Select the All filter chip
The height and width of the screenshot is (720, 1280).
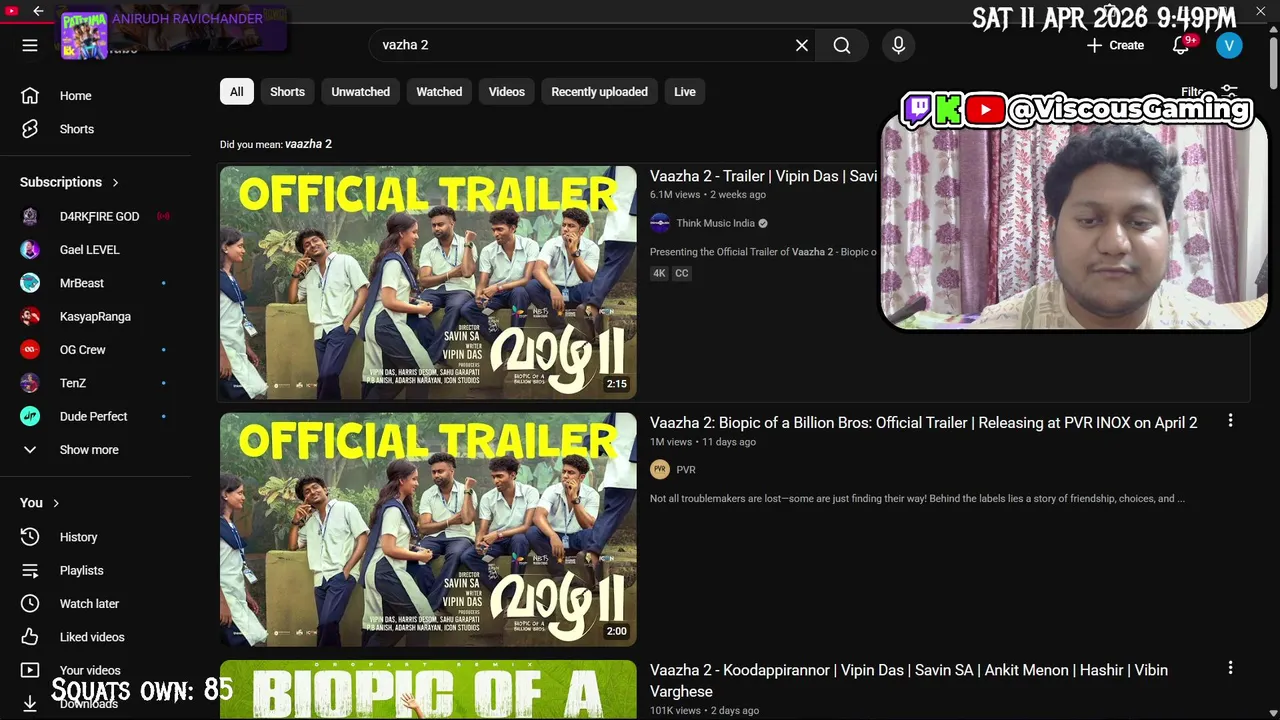tap(237, 92)
